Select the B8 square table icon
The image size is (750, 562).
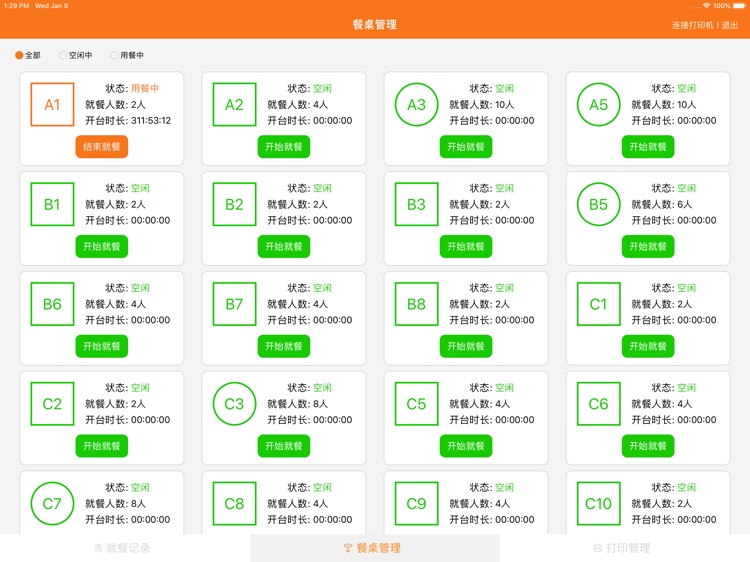tap(417, 304)
